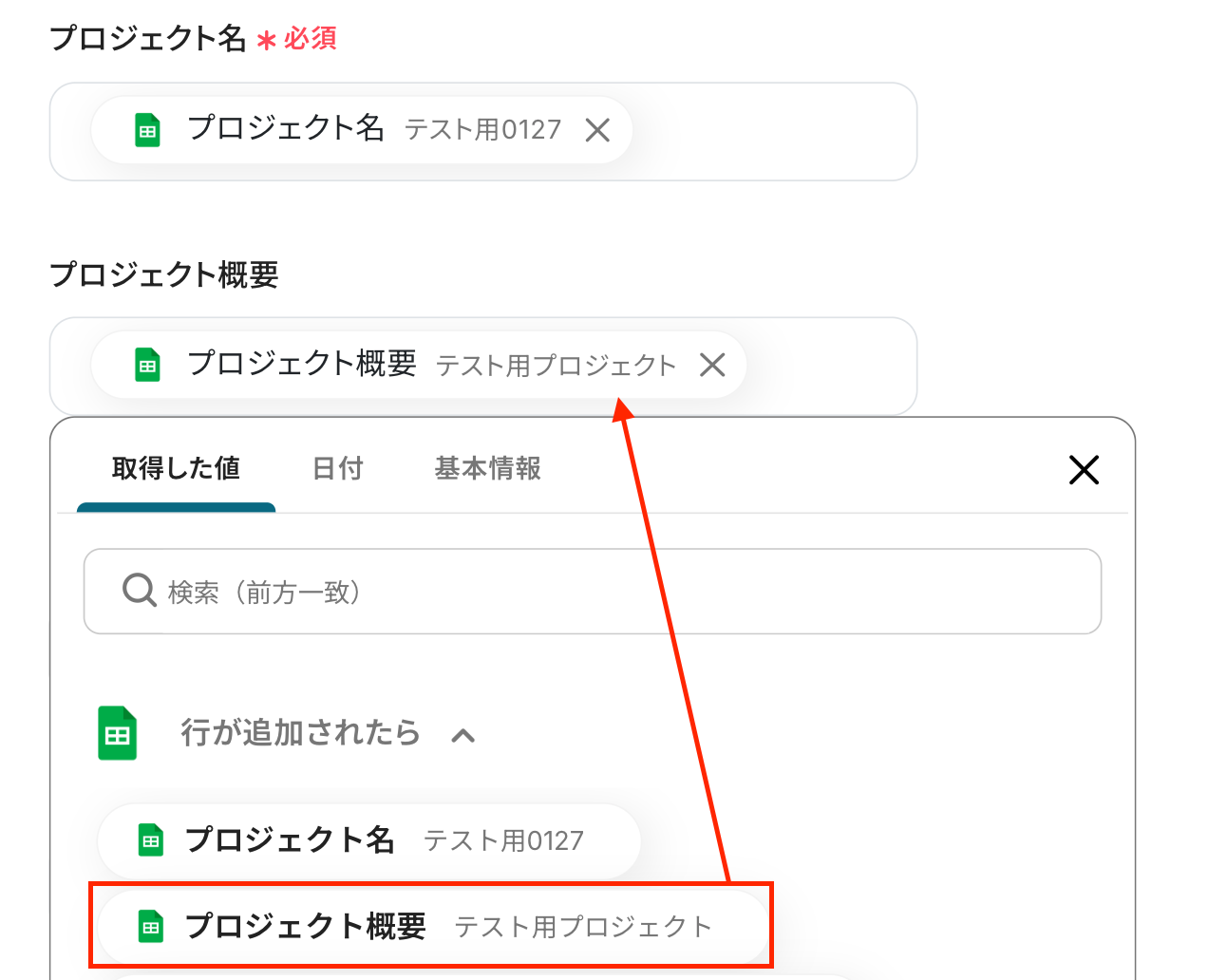The width and height of the screenshot is (1208, 980).
Task: Click the Sheets icon in the プロジェクト名 field chip
Action: pyautogui.click(x=147, y=130)
